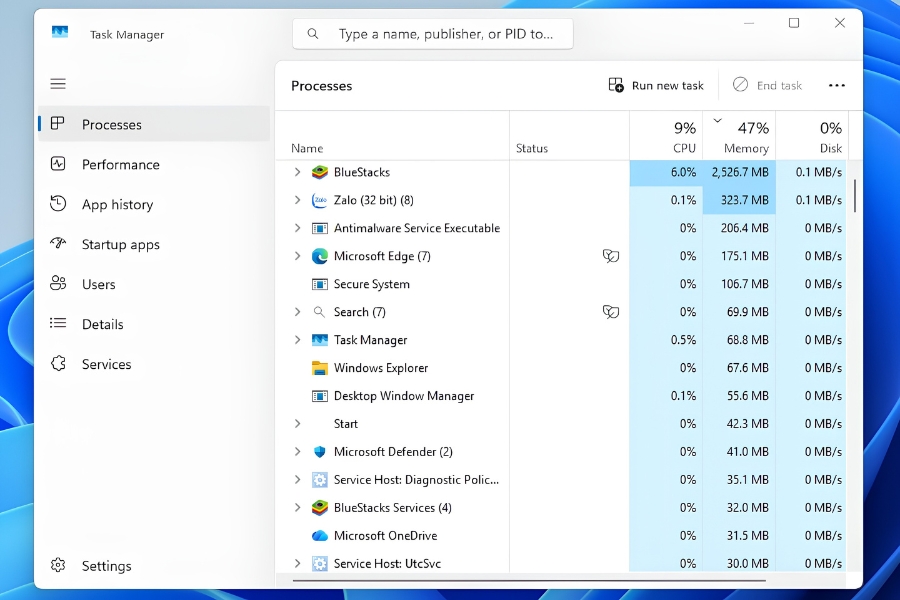
Task: Expand Antimalware Service Executable row
Action: click(297, 228)
